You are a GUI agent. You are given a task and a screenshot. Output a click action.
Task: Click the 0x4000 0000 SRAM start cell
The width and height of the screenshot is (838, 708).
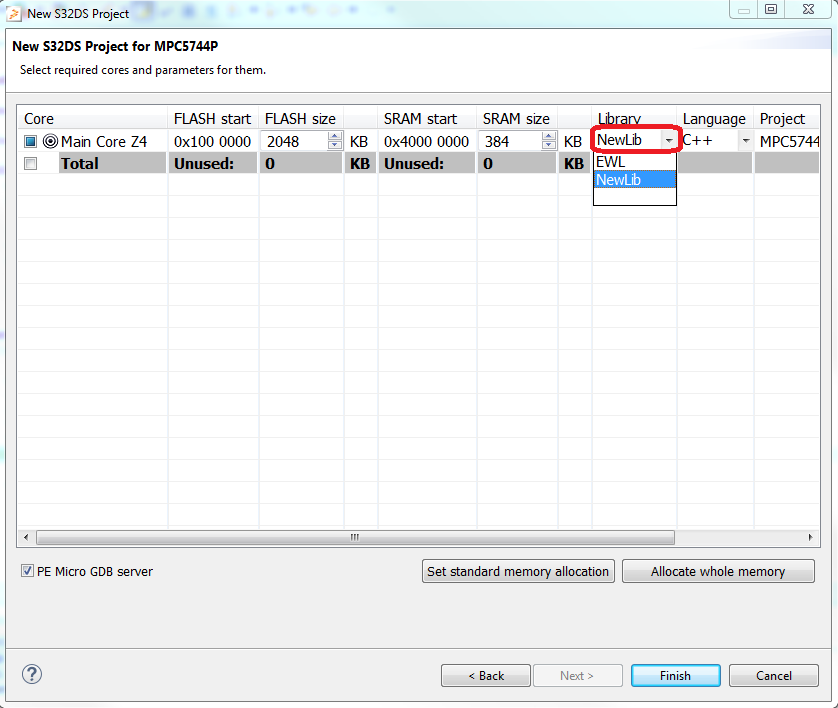point(426,142)
